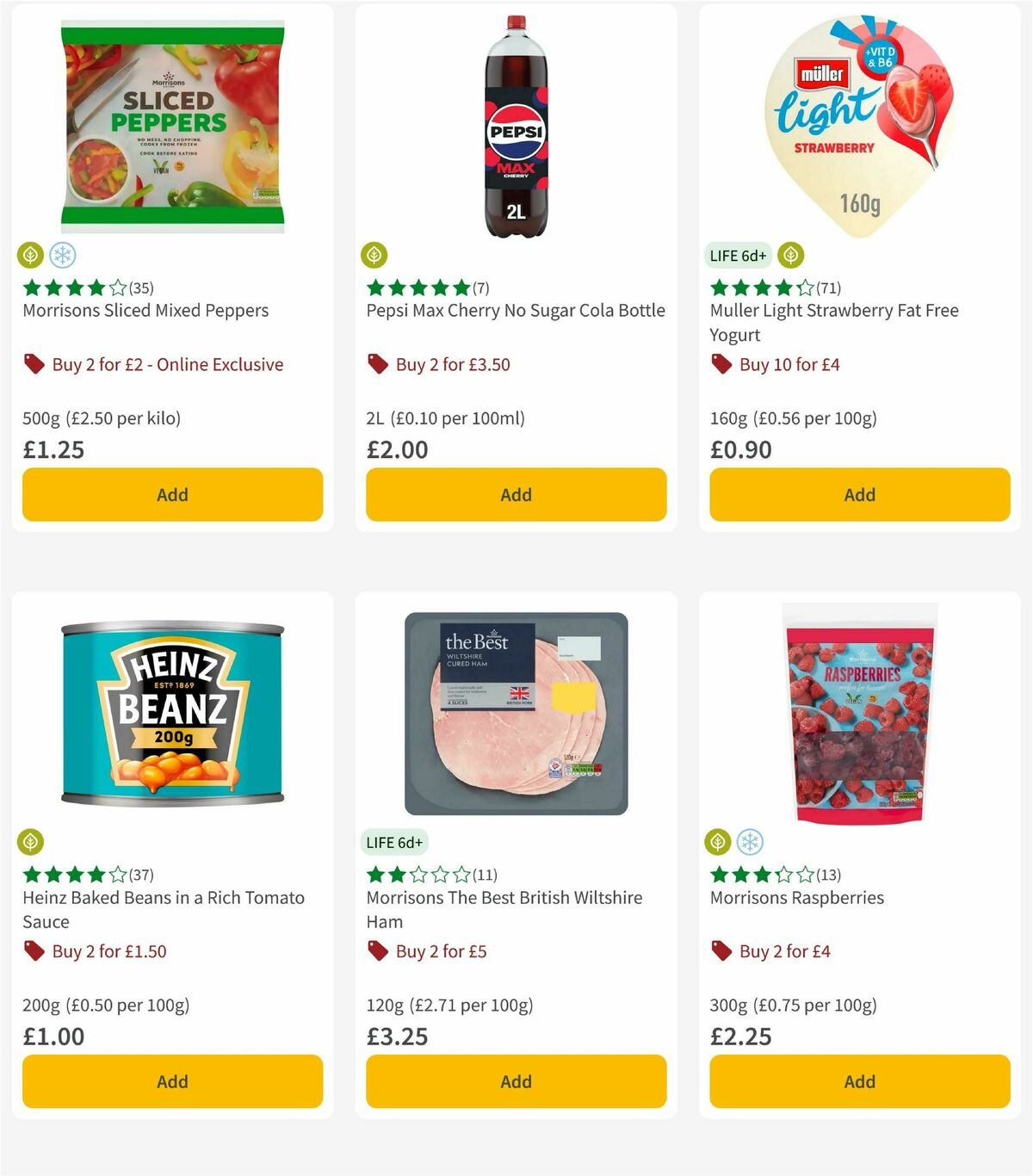Viewport: 1033px width, 1176px height.
Task: Click the red offer tag icon on Pepsi's deal
Action: [376, 364]
